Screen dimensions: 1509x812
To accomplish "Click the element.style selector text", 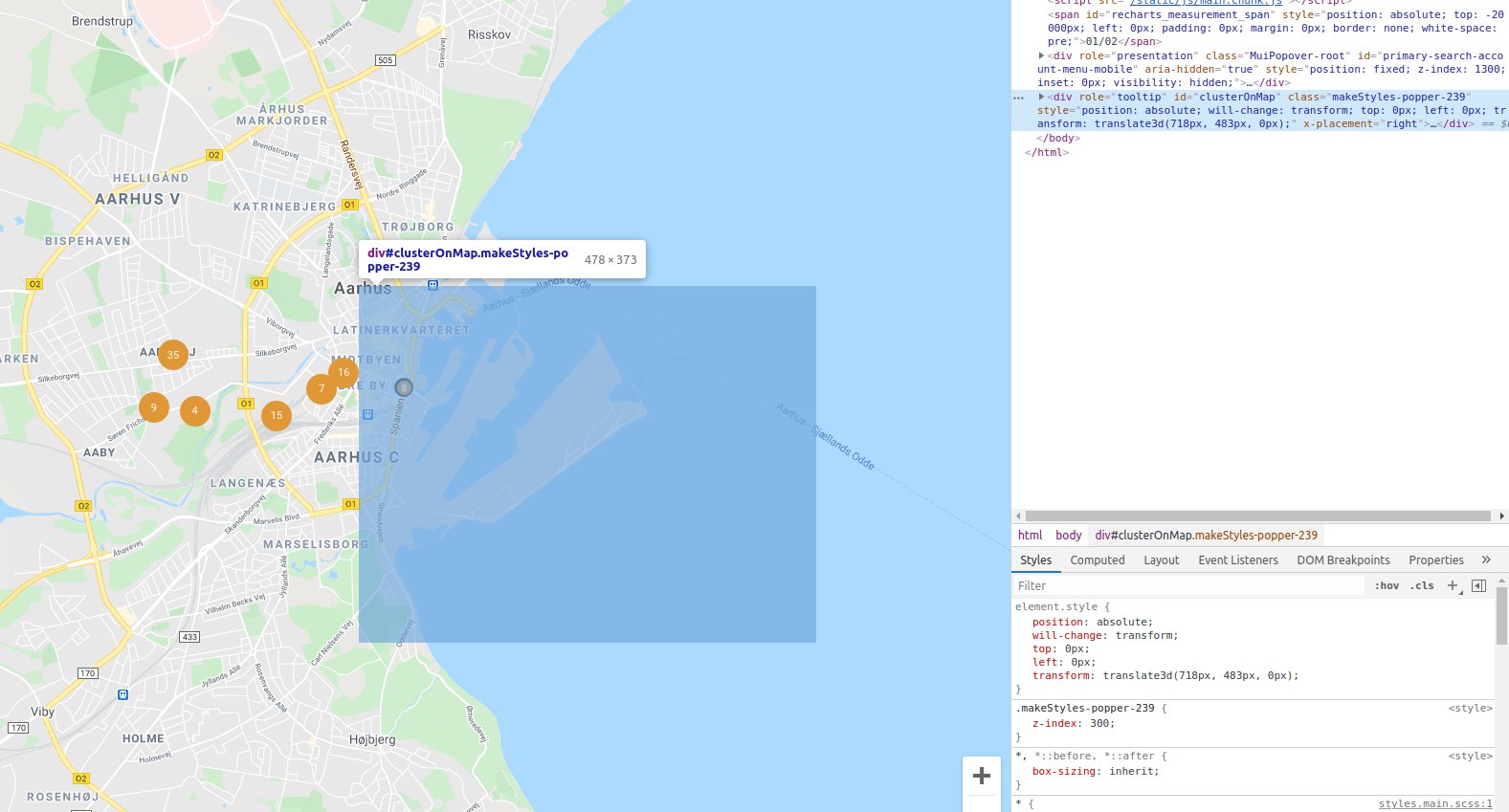I will click(x=1057, y=607).
